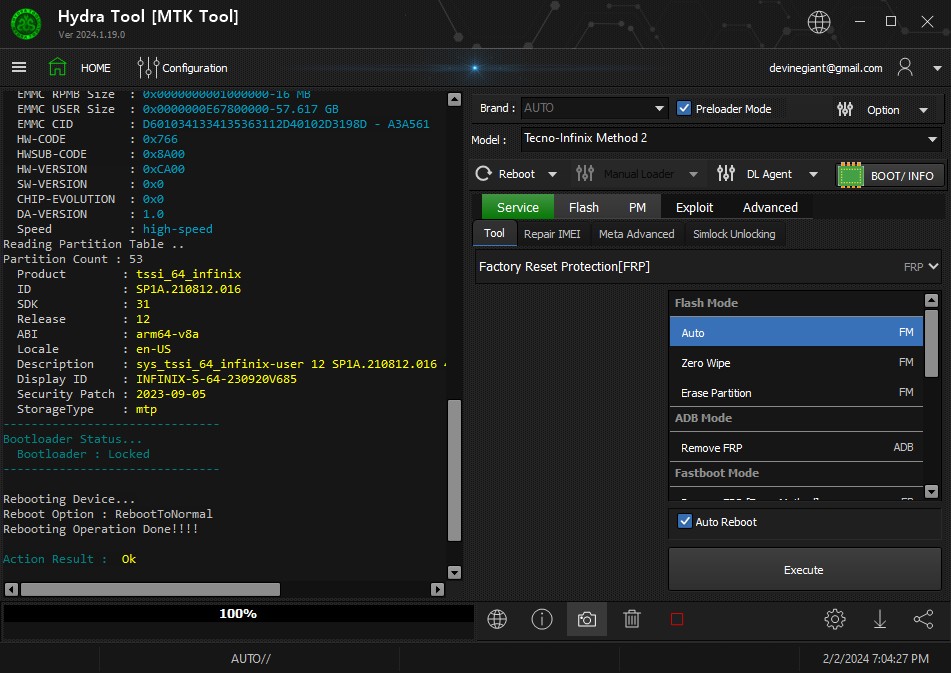Click the Manual Loader sliders icon
Screen dimensions: 951x673
tap(585, 174)
